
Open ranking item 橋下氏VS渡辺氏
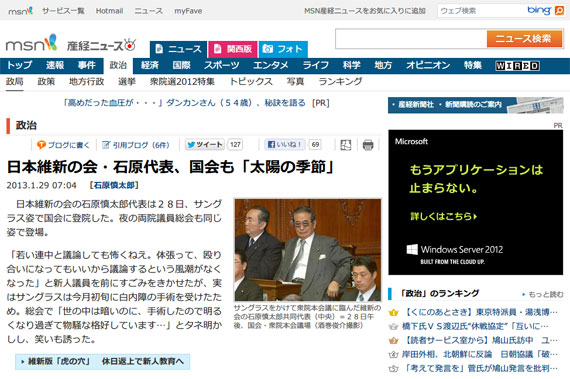475,326
